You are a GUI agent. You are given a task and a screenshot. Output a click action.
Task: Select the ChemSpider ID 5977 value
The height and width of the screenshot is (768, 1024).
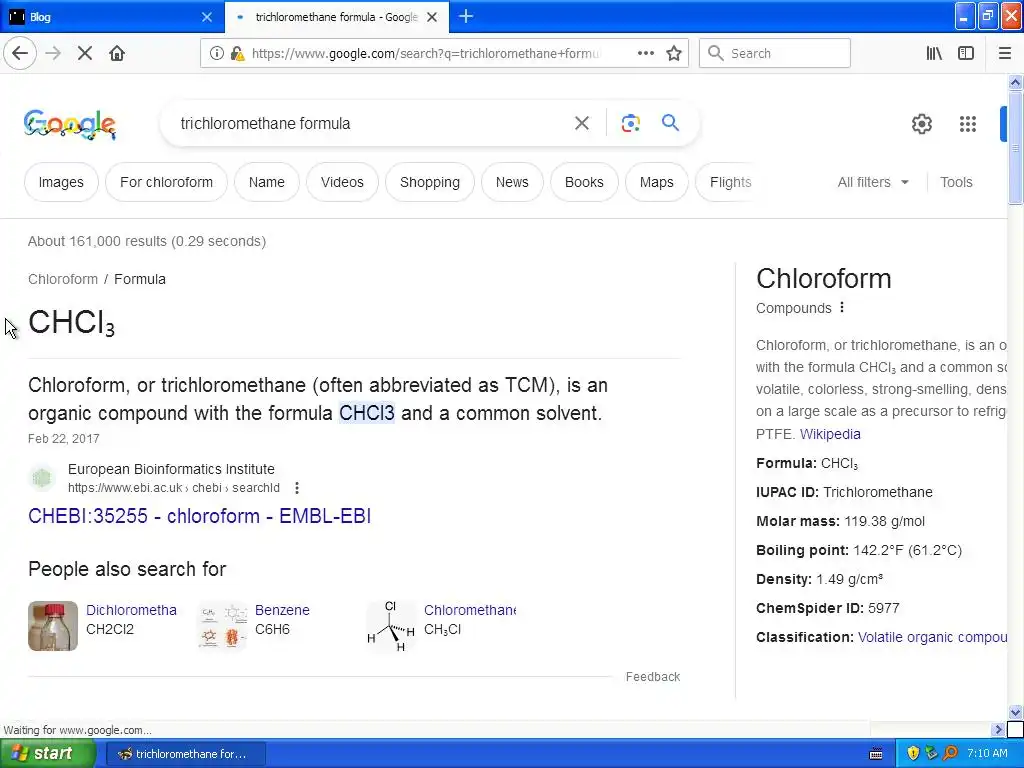coord(884,608)
